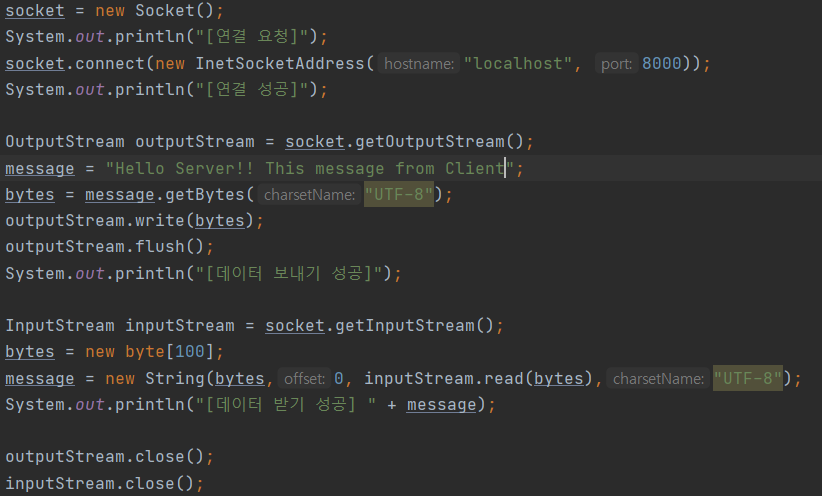
Task: Click charsetName: hint in new String line
Action: tap(658, 379)
